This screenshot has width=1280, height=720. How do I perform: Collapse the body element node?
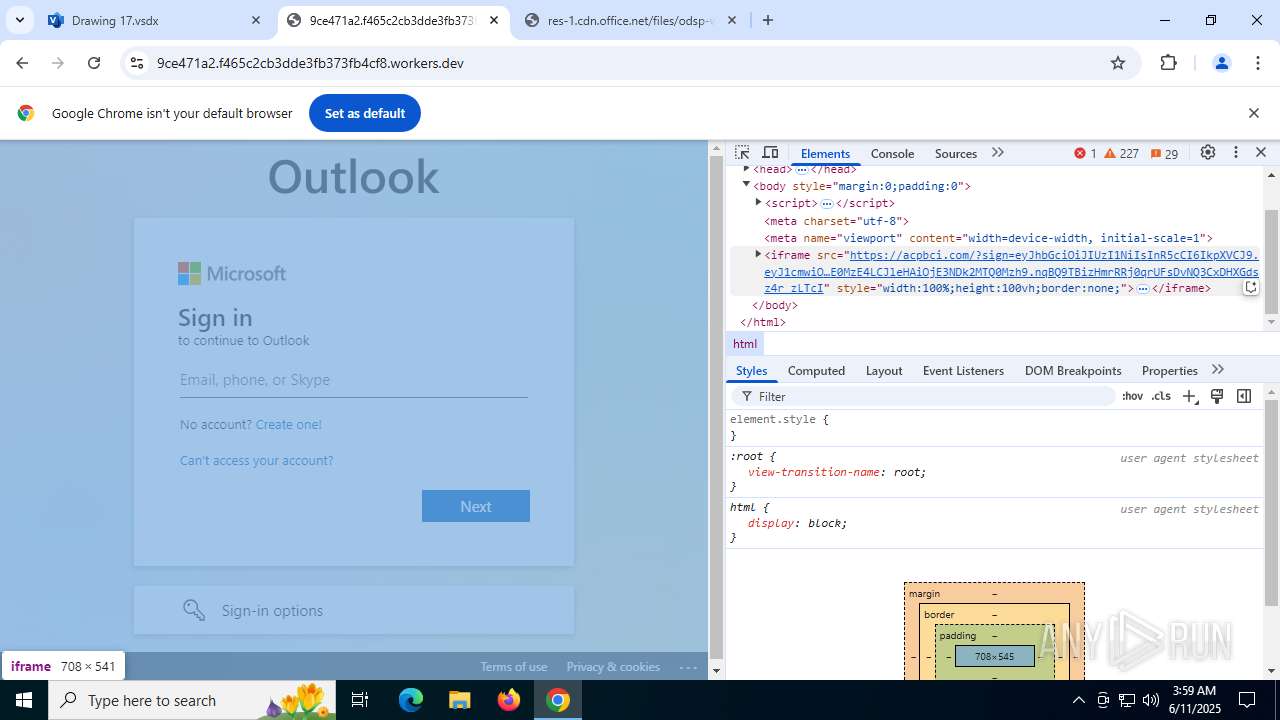pyautogui.click(x=746, y=185)
